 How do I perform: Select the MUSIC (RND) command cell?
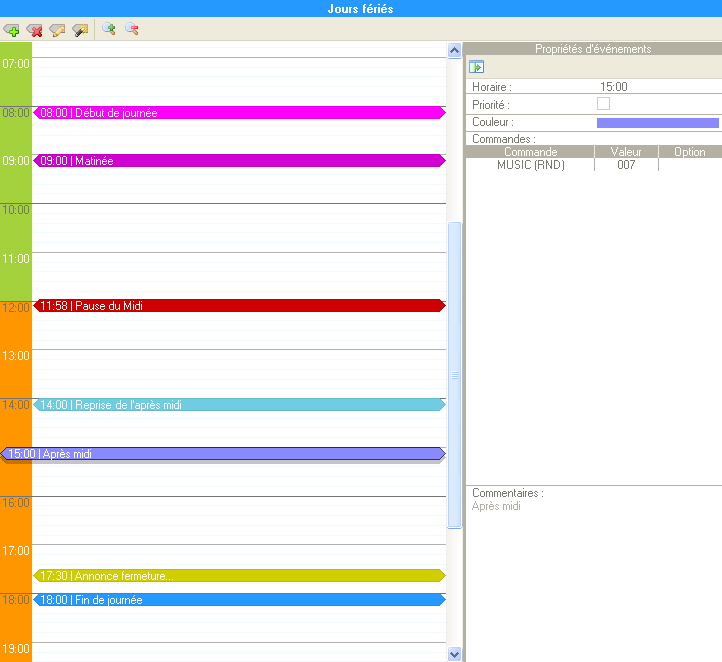pyautogui.click(x=530, y=165)
